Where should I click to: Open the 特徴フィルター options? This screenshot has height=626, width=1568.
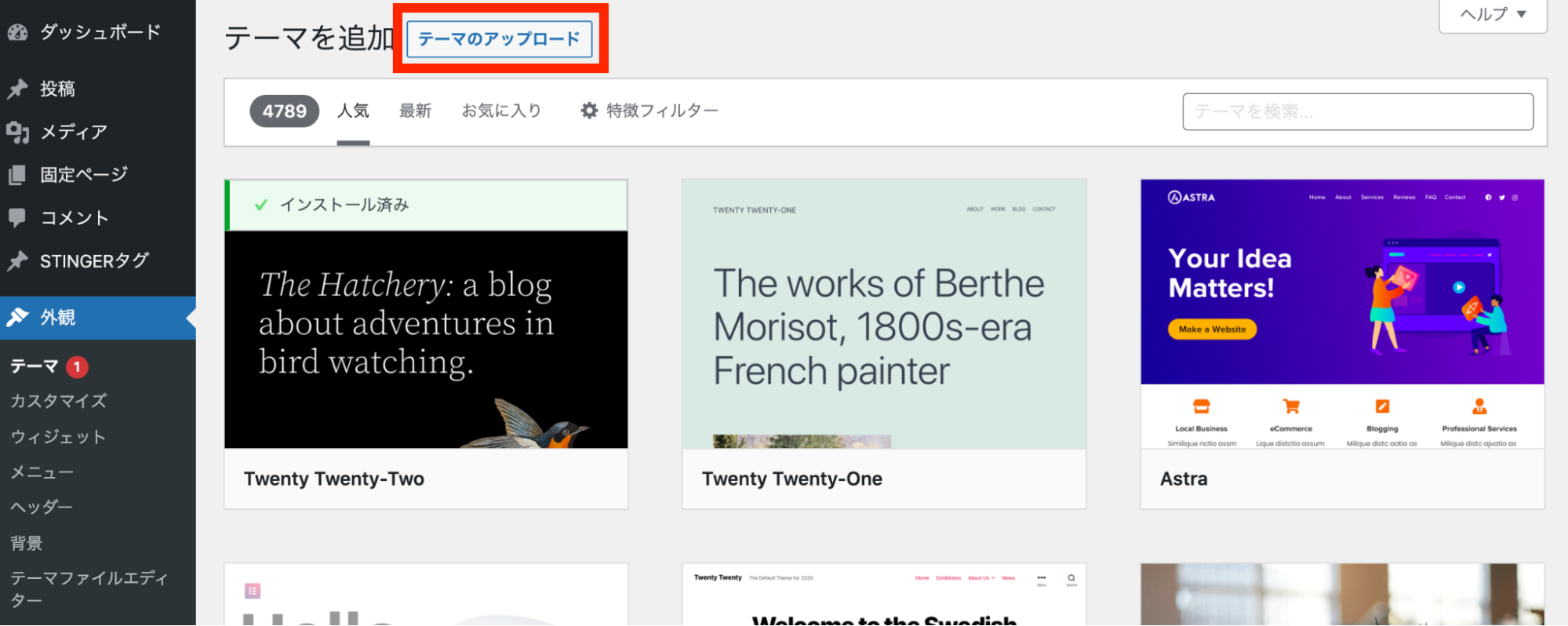(649, 111)
